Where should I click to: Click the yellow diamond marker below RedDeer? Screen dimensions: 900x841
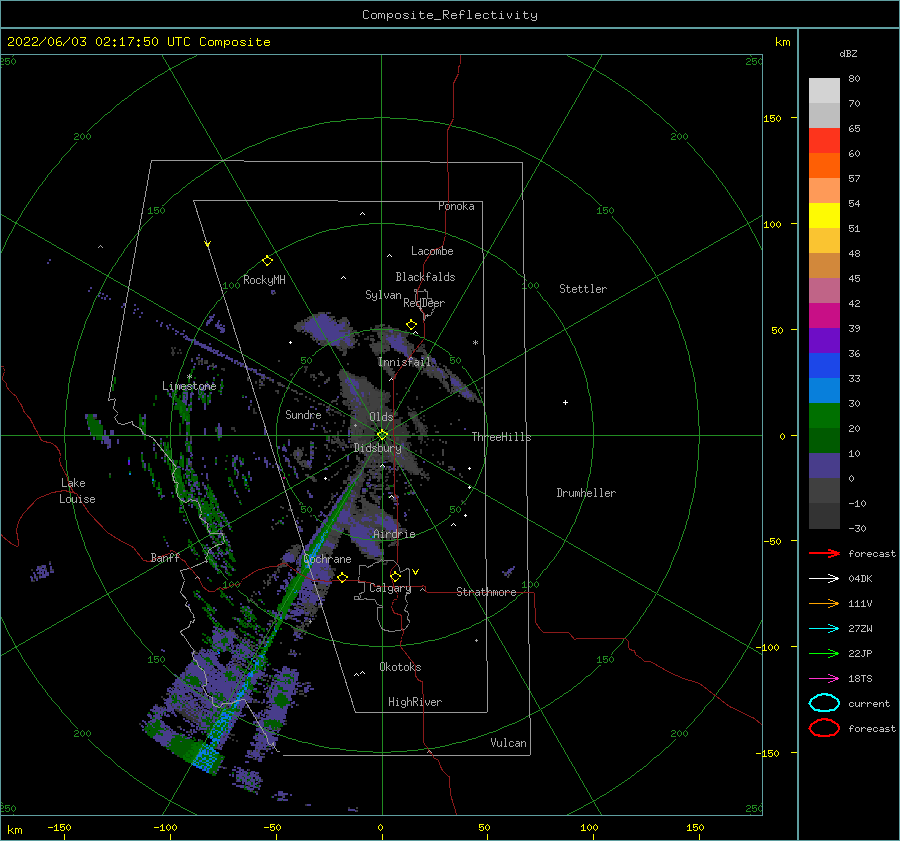pyautogui.click(x=412, y=325)
